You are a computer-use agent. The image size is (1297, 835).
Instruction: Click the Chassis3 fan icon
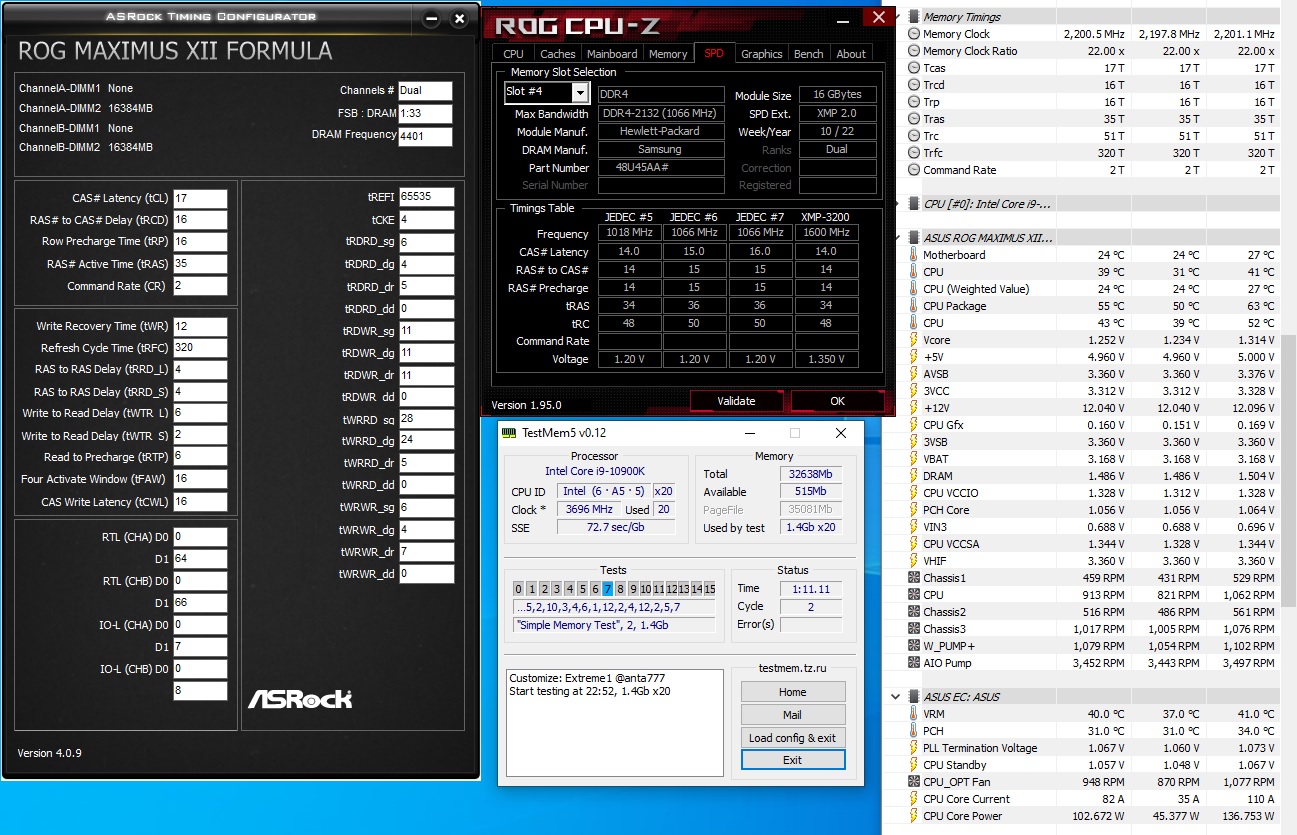click(x=914, y=629)
